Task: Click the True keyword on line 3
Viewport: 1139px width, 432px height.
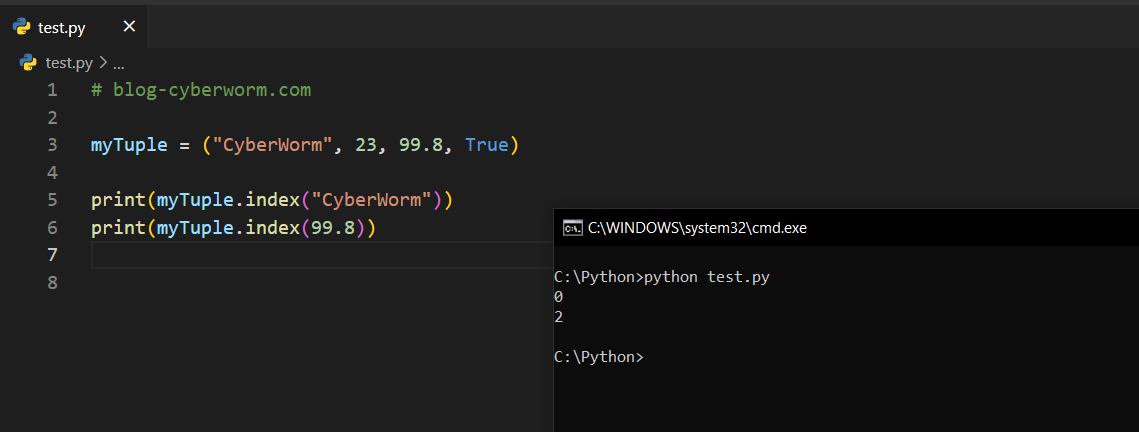Action: coord(486,145)
